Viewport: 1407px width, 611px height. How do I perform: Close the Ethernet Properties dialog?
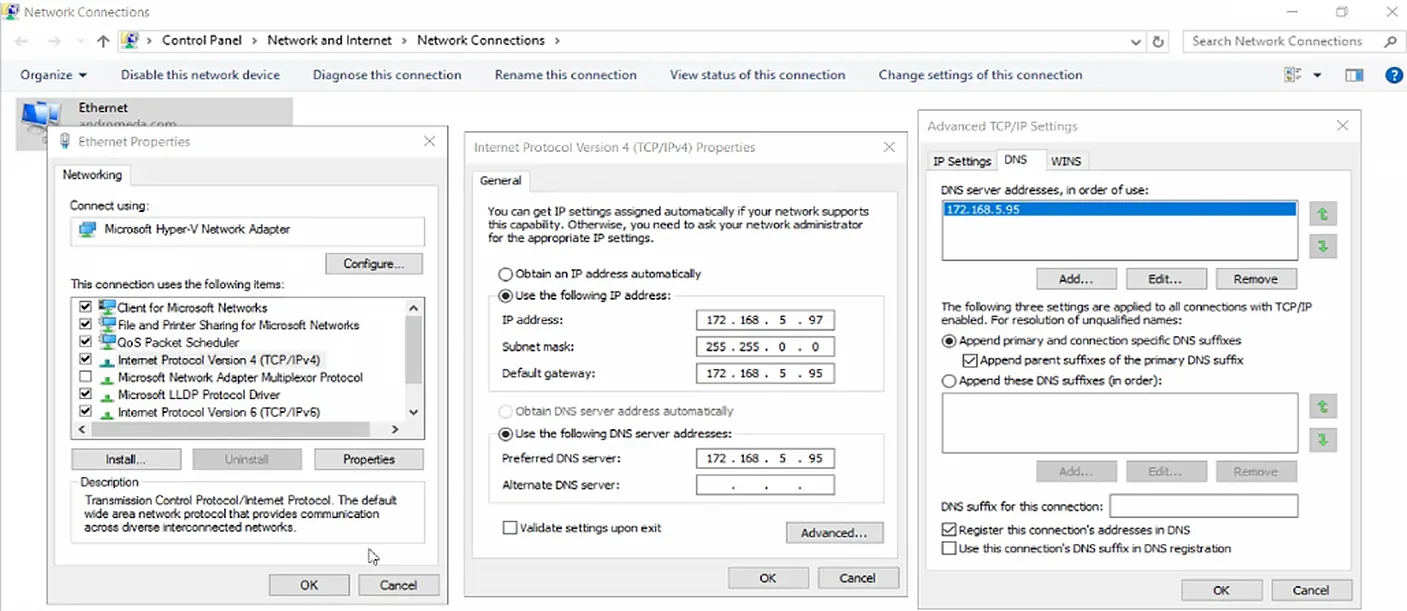coord(429,141)
